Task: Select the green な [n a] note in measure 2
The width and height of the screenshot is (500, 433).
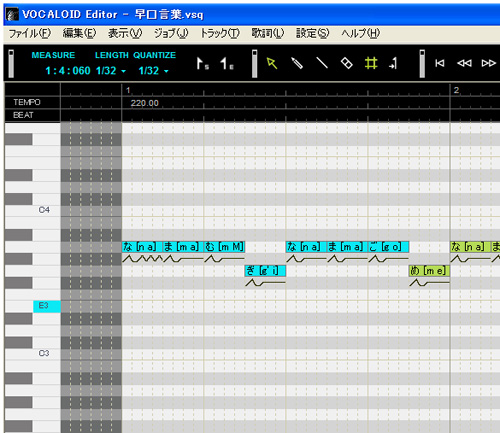Action: pos(470,247)
